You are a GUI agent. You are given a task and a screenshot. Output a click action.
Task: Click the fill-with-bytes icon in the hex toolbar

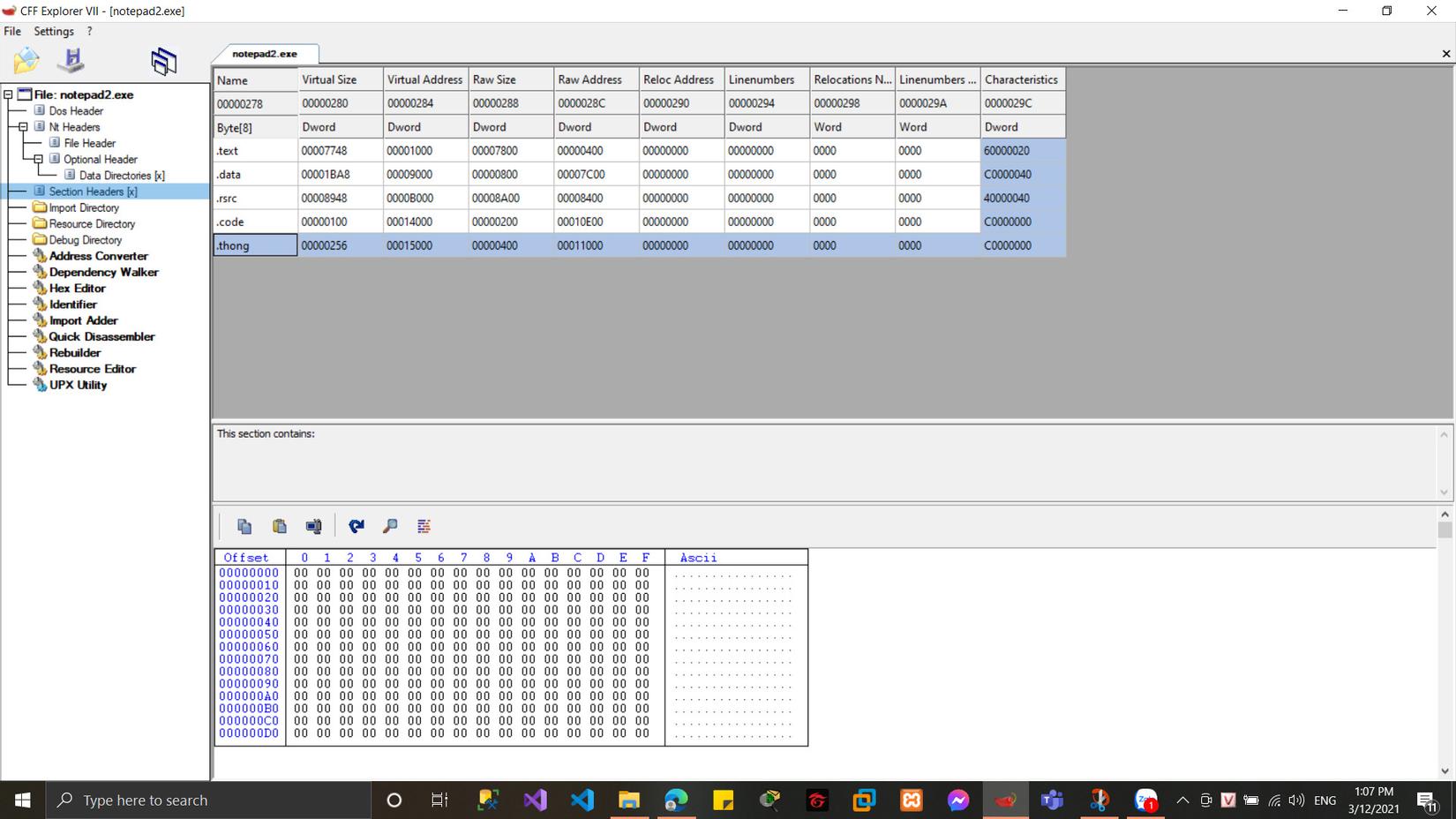[x=424, y=526]
